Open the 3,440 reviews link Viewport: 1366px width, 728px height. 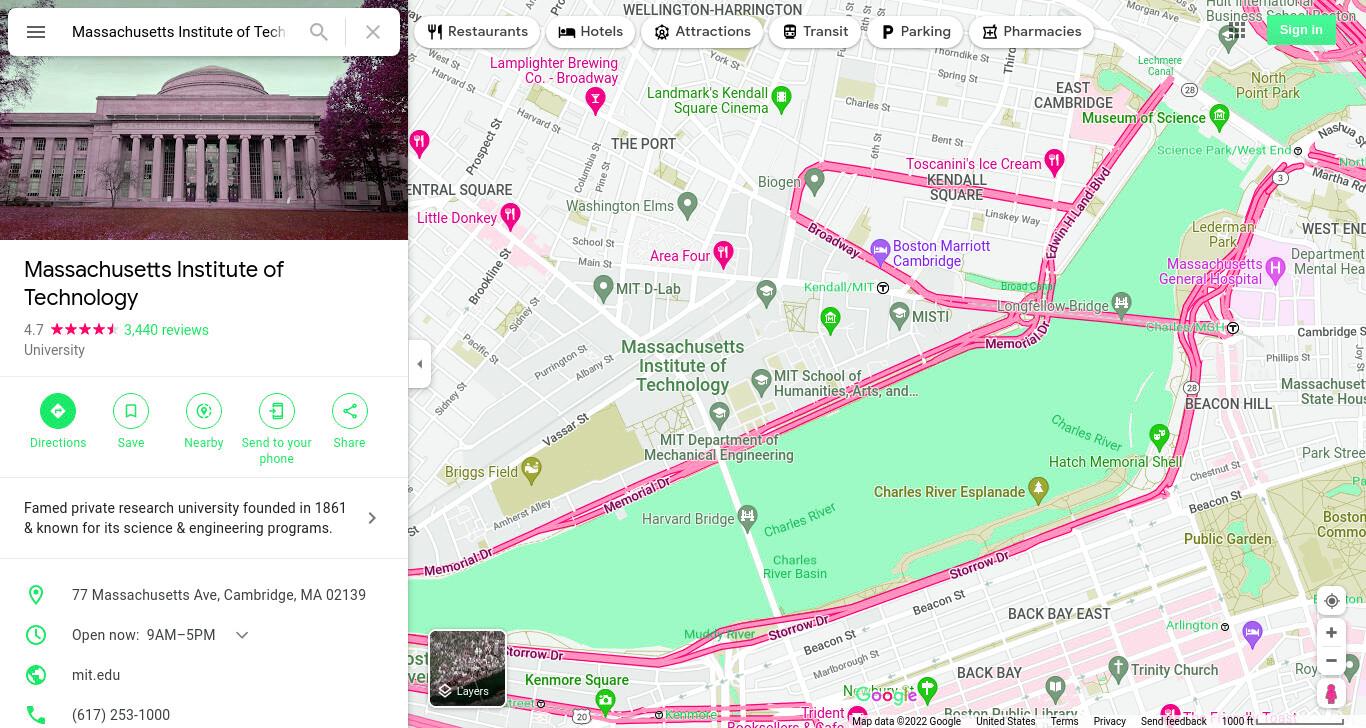pos(166,330)
